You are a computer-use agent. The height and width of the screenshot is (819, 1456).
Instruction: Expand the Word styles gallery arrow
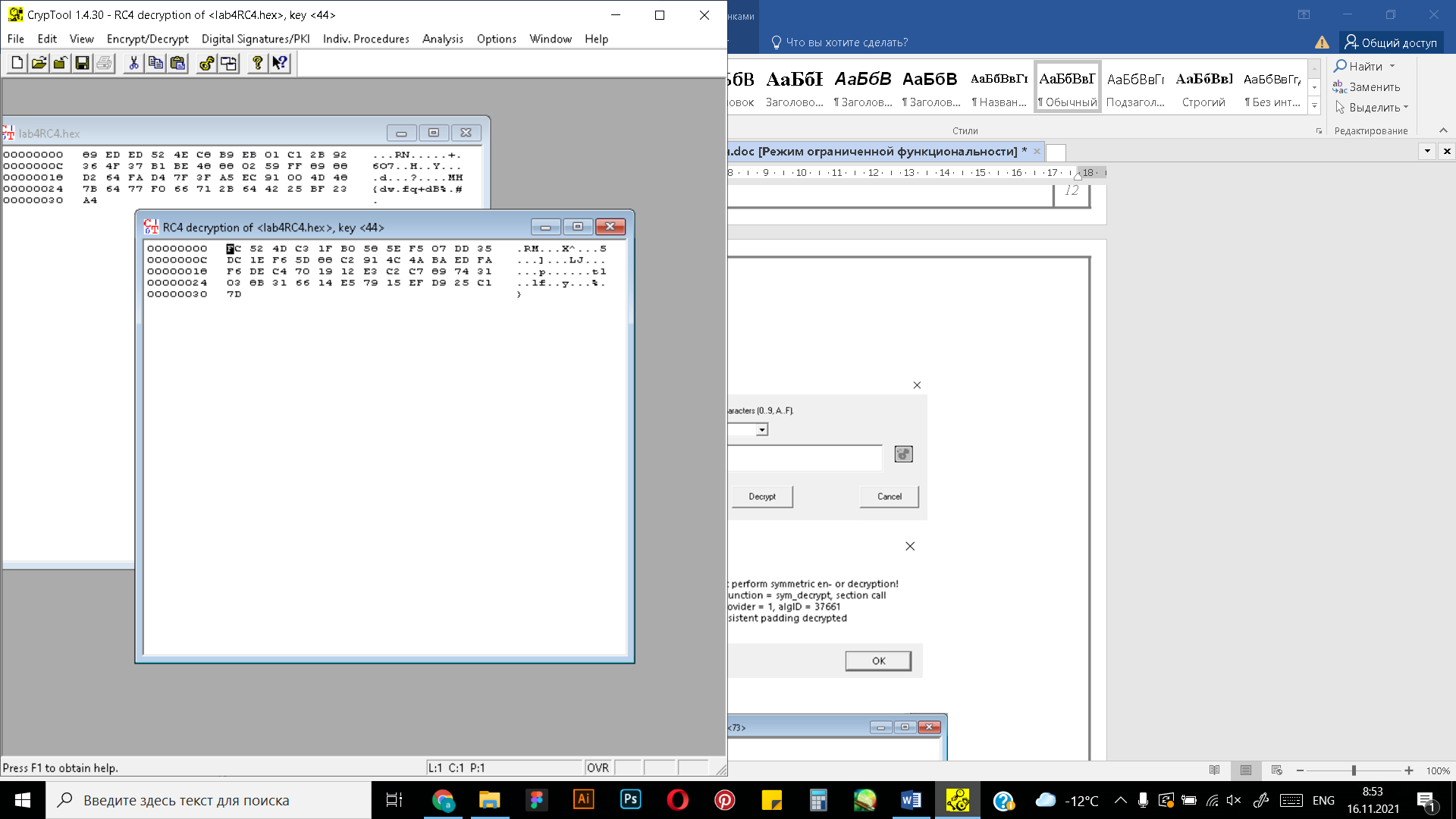pyautogui.click(x=1314, y=105)
